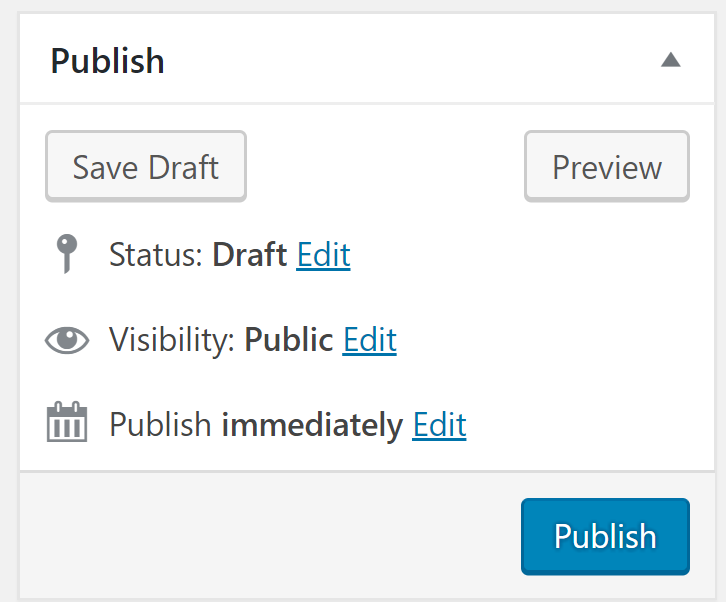Click the Publish panel heading text

pyautogui.click(x=107, y=61)
